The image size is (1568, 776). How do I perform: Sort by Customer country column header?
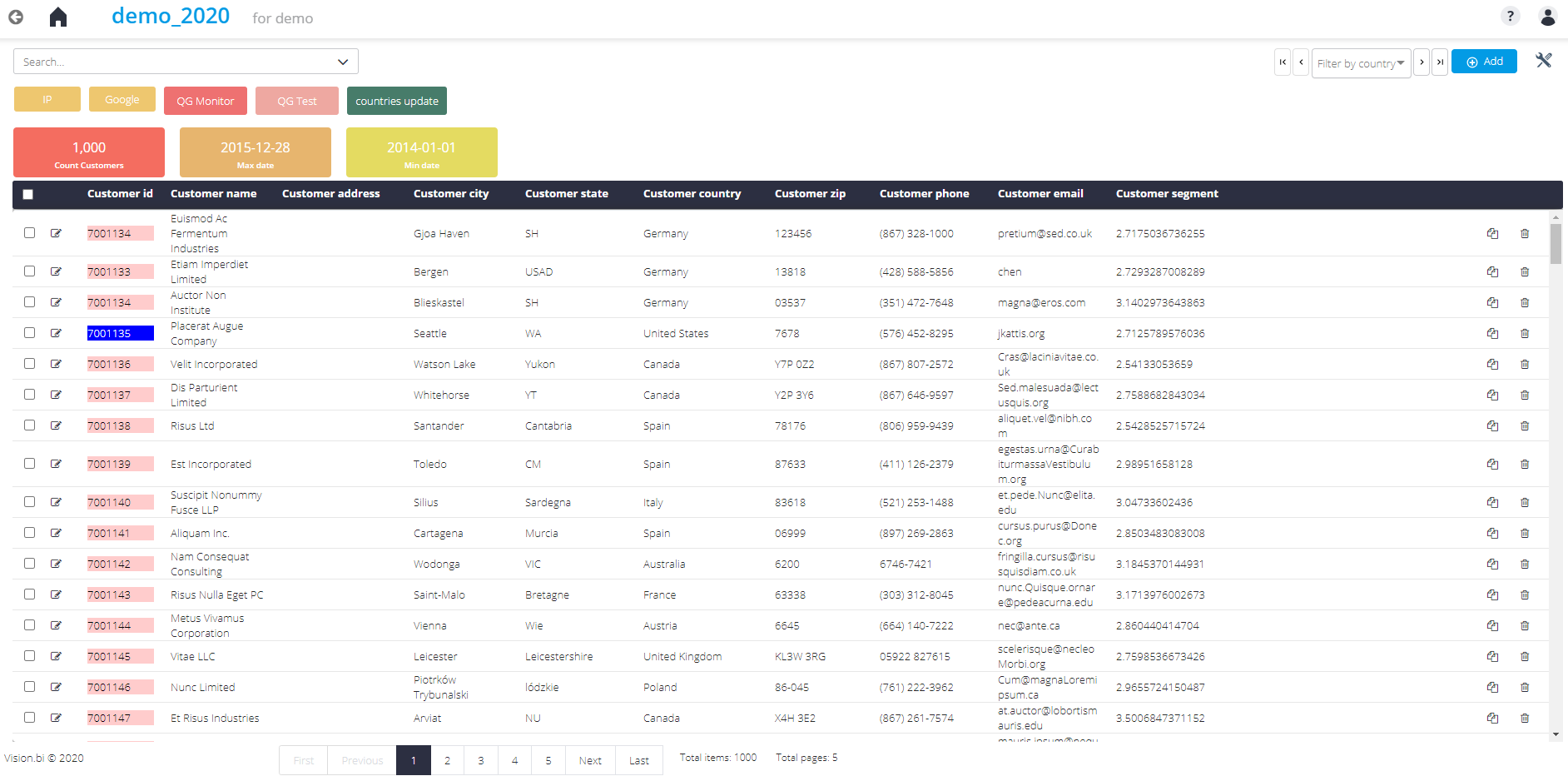coord(692,193)
